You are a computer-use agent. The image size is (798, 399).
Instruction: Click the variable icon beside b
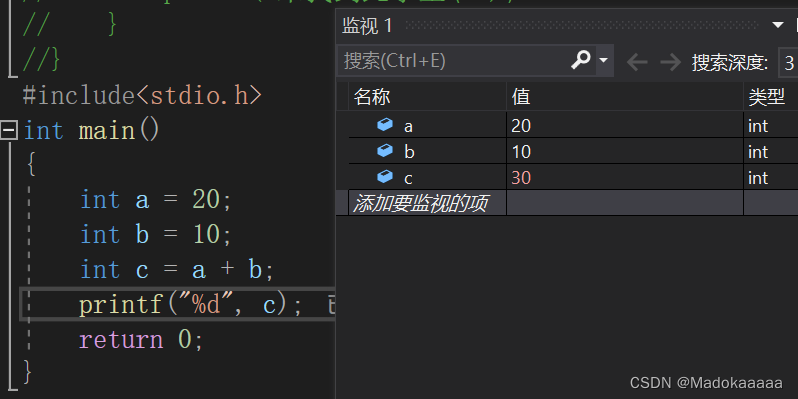(x=385, y=150)
